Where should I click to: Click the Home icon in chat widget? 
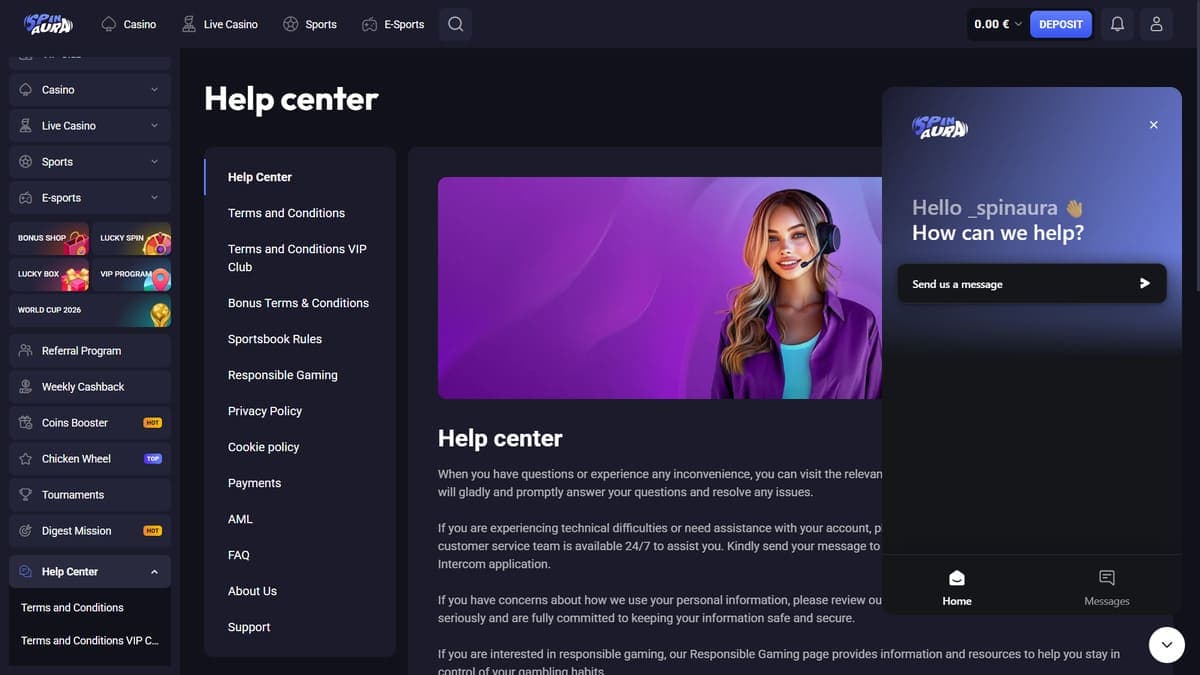[x=957, y=578]
